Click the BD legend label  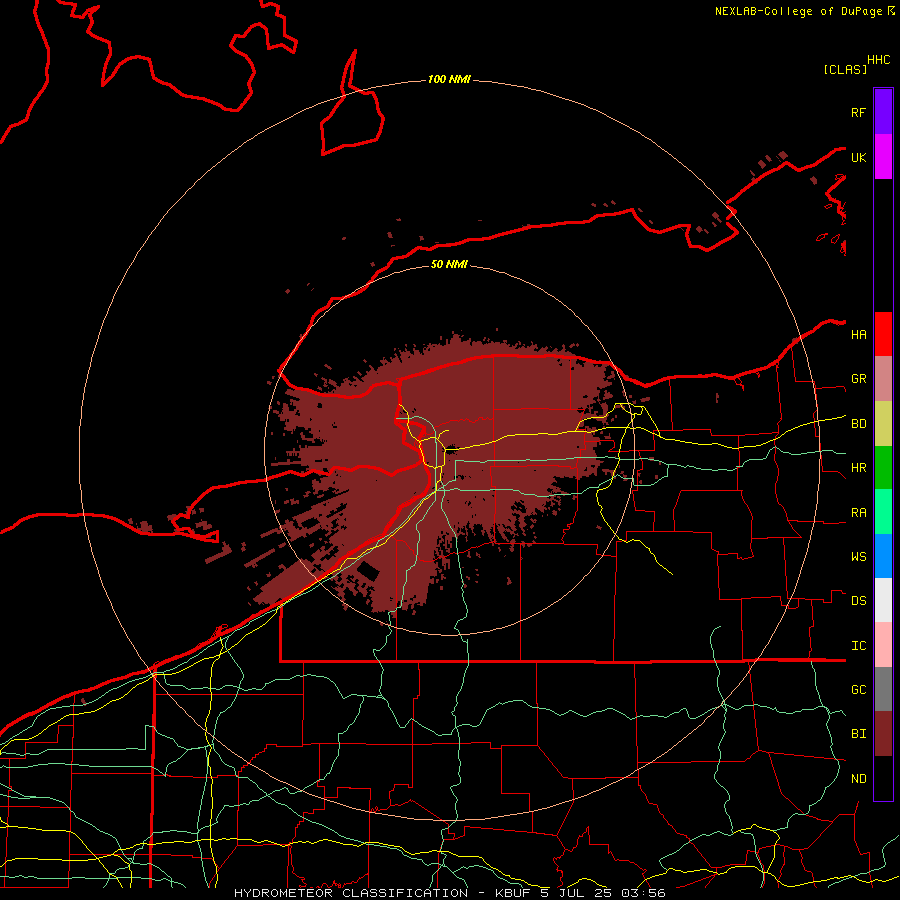[858, 424]
